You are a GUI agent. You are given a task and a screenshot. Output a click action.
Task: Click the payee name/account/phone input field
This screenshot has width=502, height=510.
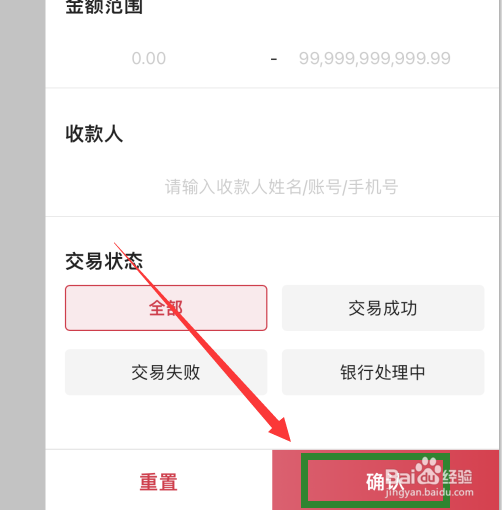click(x=281, y=187)
